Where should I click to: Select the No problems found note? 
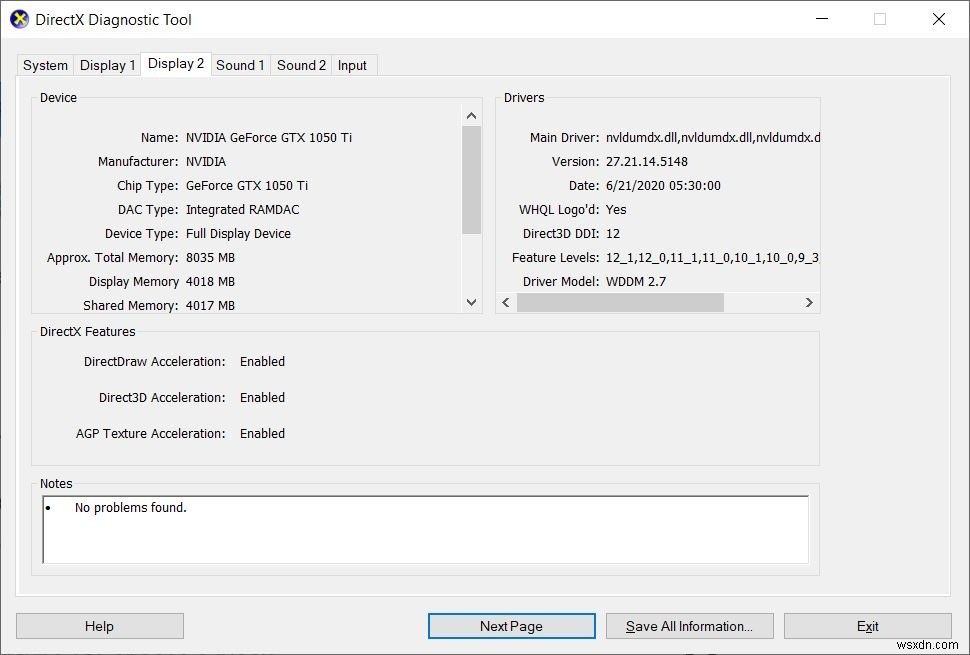(129, 507)
